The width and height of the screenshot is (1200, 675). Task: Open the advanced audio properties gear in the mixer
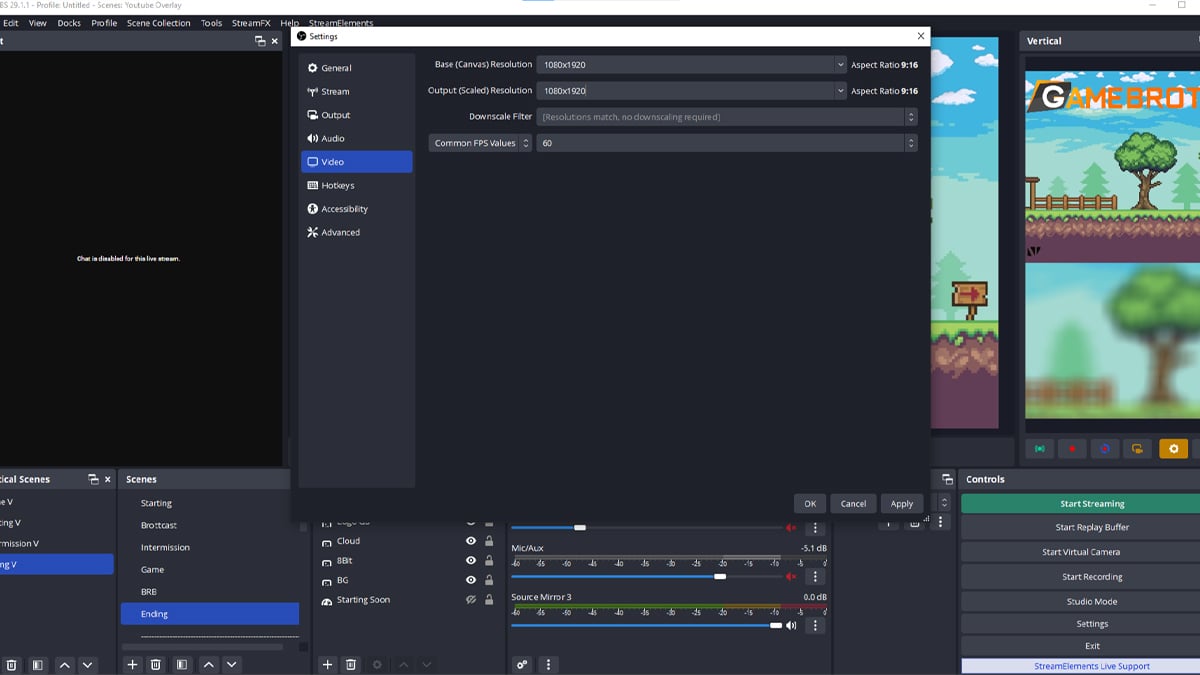pos(521,664)
